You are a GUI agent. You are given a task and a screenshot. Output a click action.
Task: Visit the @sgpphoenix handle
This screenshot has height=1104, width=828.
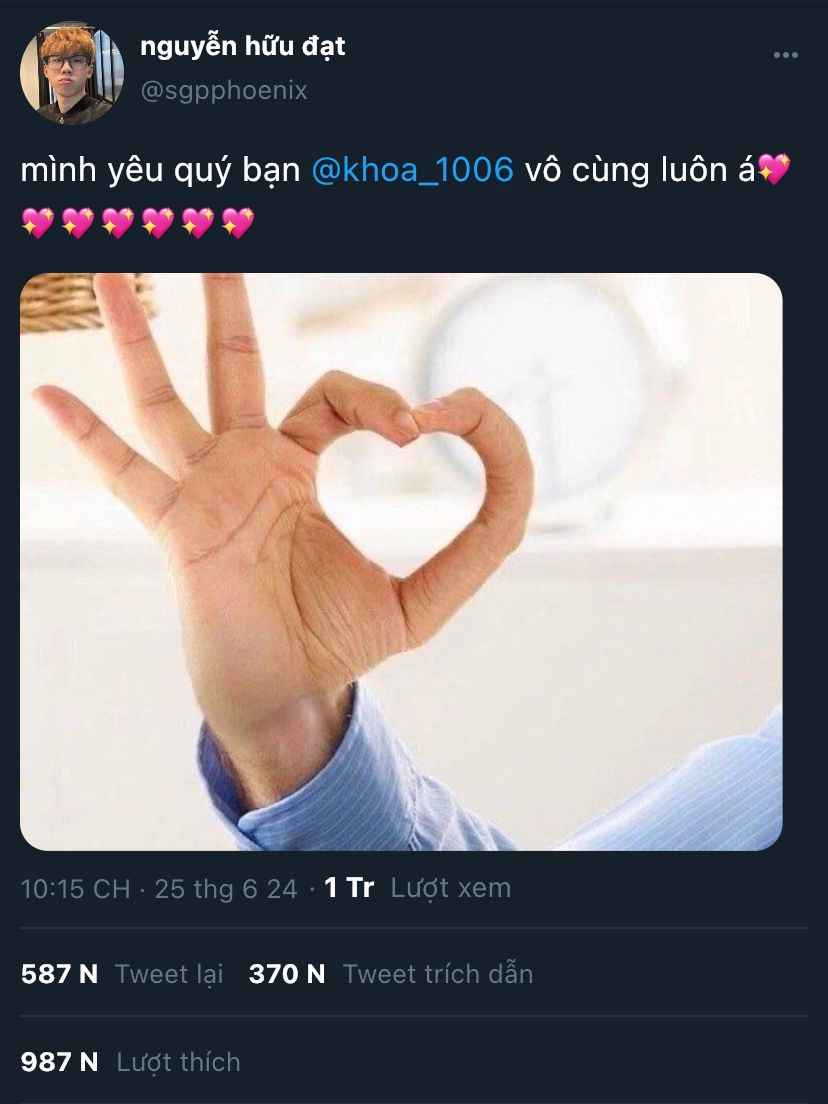(x=224, y=91)
